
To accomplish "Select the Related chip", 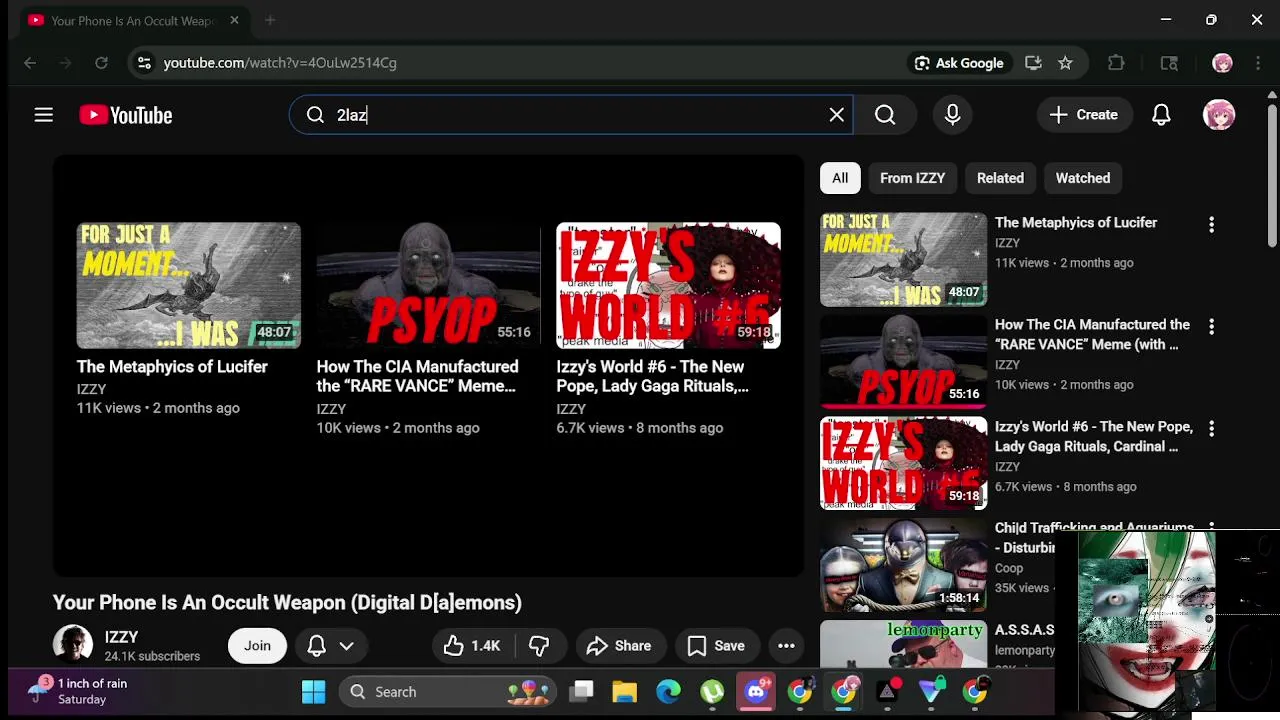I will point(1000,178).
